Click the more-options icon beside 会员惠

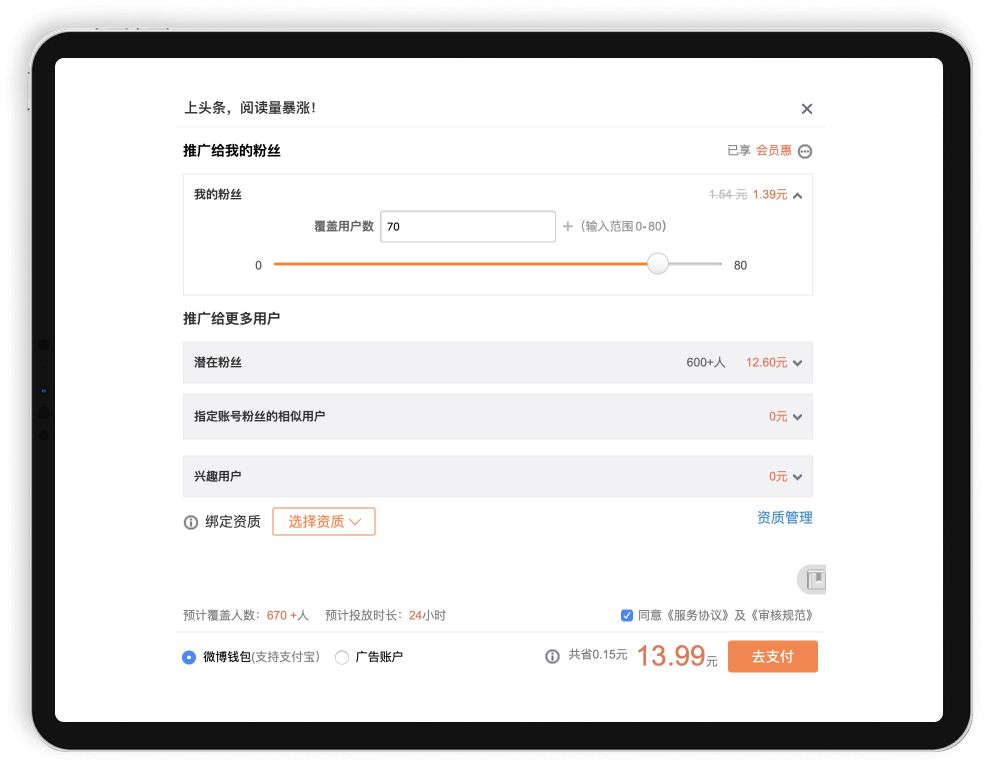point(805,151)
